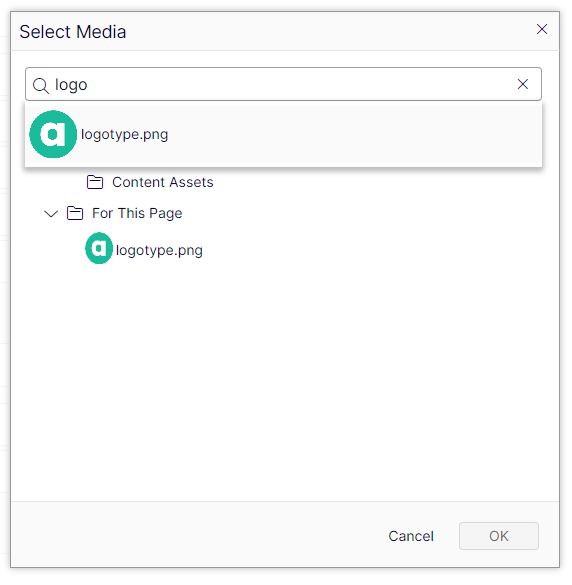Choose logotype.png filename in the suggestion dropdown
Screen dimensions: 572x585
coord(124,134)
